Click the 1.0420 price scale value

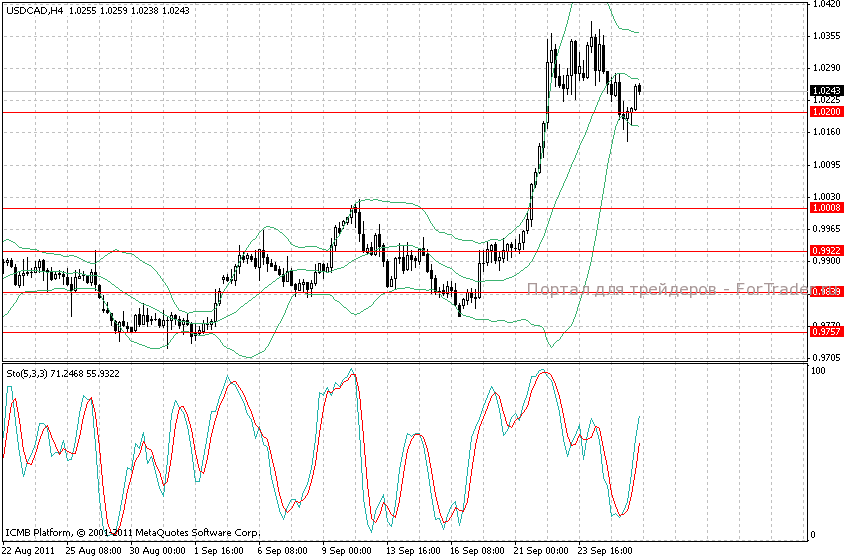(x=826, y=4)
